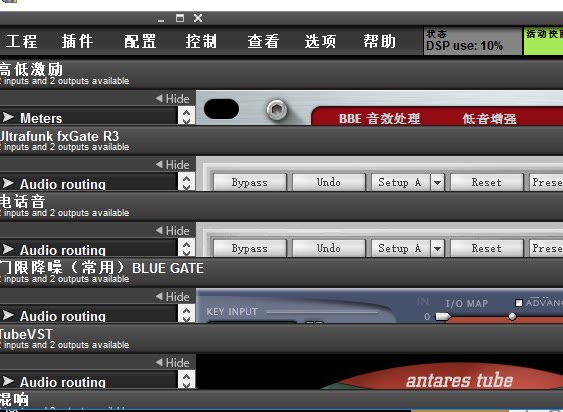Viewport: 563px width, 412px height.
Task: Adjust the BLUE GATE red slider handle
Action: [x=513, y=316]
